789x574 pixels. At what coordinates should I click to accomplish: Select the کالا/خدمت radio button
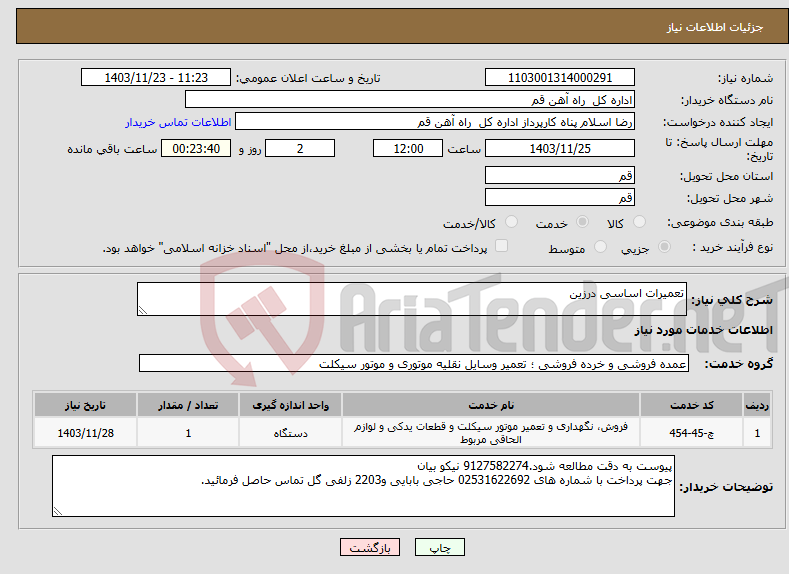pyautogui.click(x=511, y=222)
